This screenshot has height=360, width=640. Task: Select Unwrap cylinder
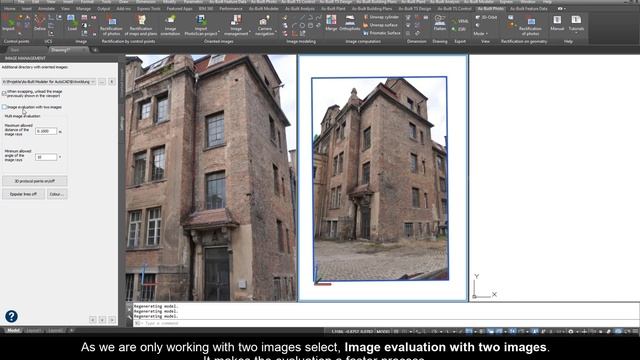point(381,17)
